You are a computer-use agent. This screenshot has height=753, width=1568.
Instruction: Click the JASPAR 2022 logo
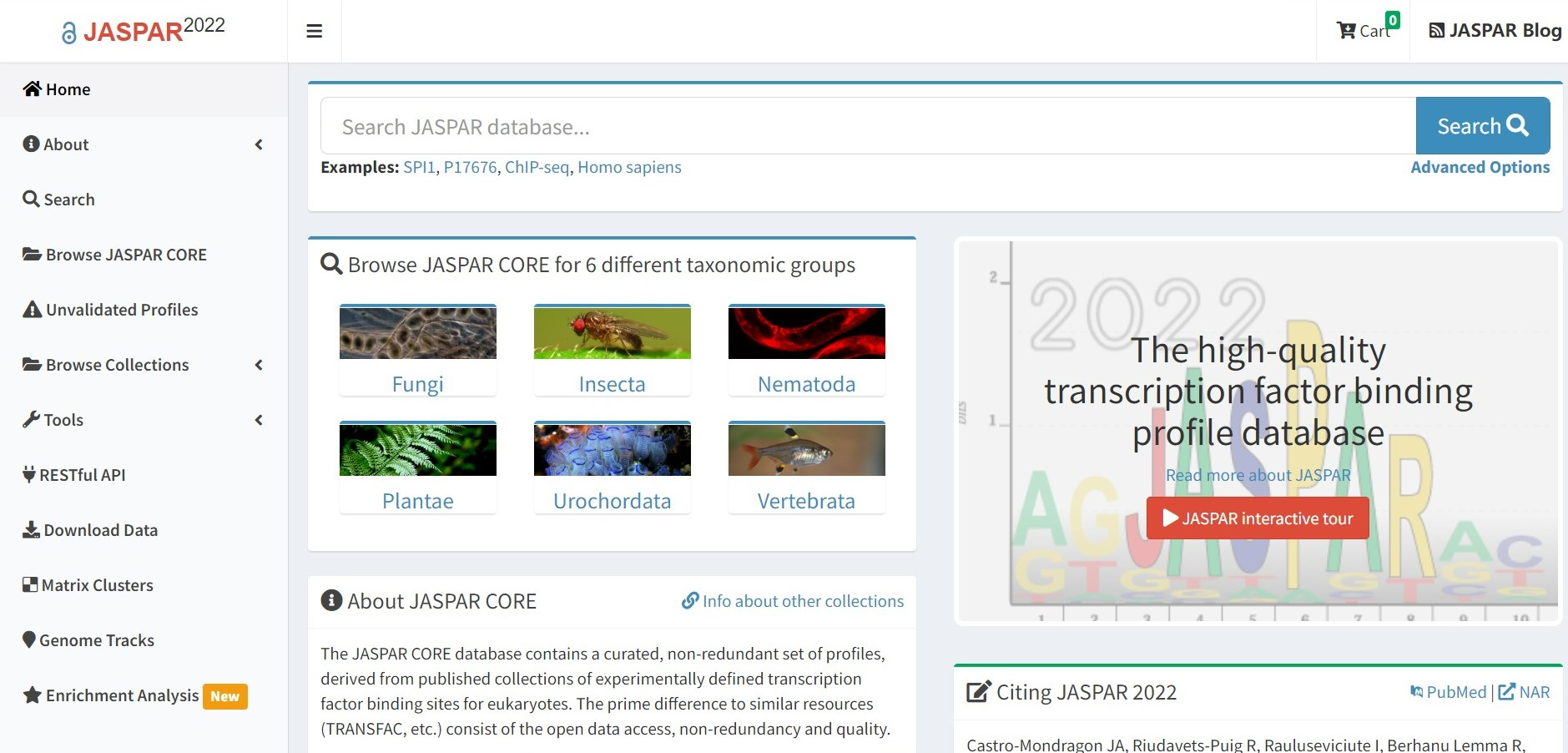pyautogui.click(x=144, y=30)
